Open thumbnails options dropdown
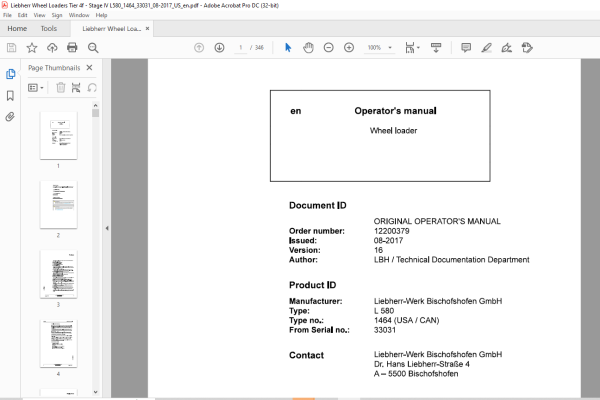Image resolution: width=600 pixels, height=400 pixels. [x=36, y=88]
